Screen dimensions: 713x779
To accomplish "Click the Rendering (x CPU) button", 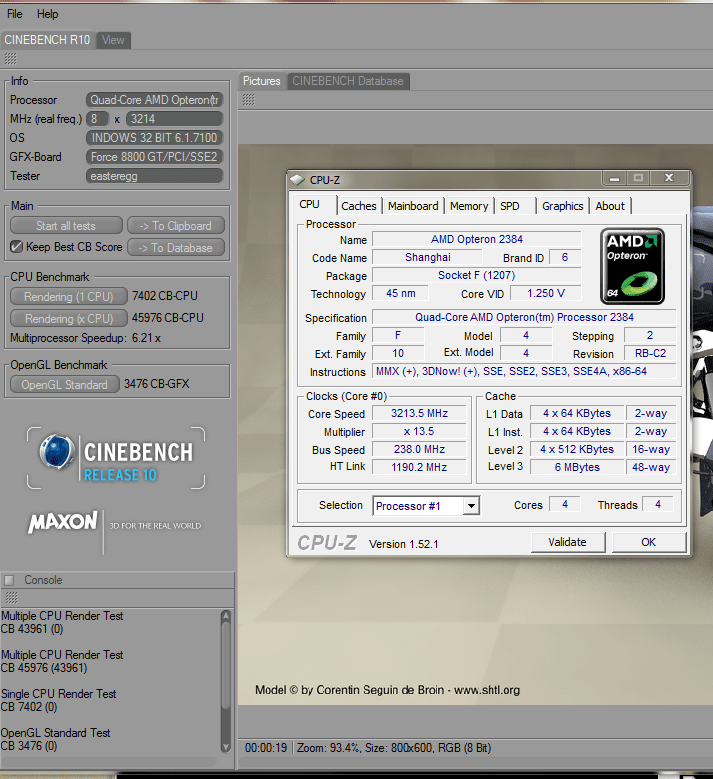I will click(68, 318).
